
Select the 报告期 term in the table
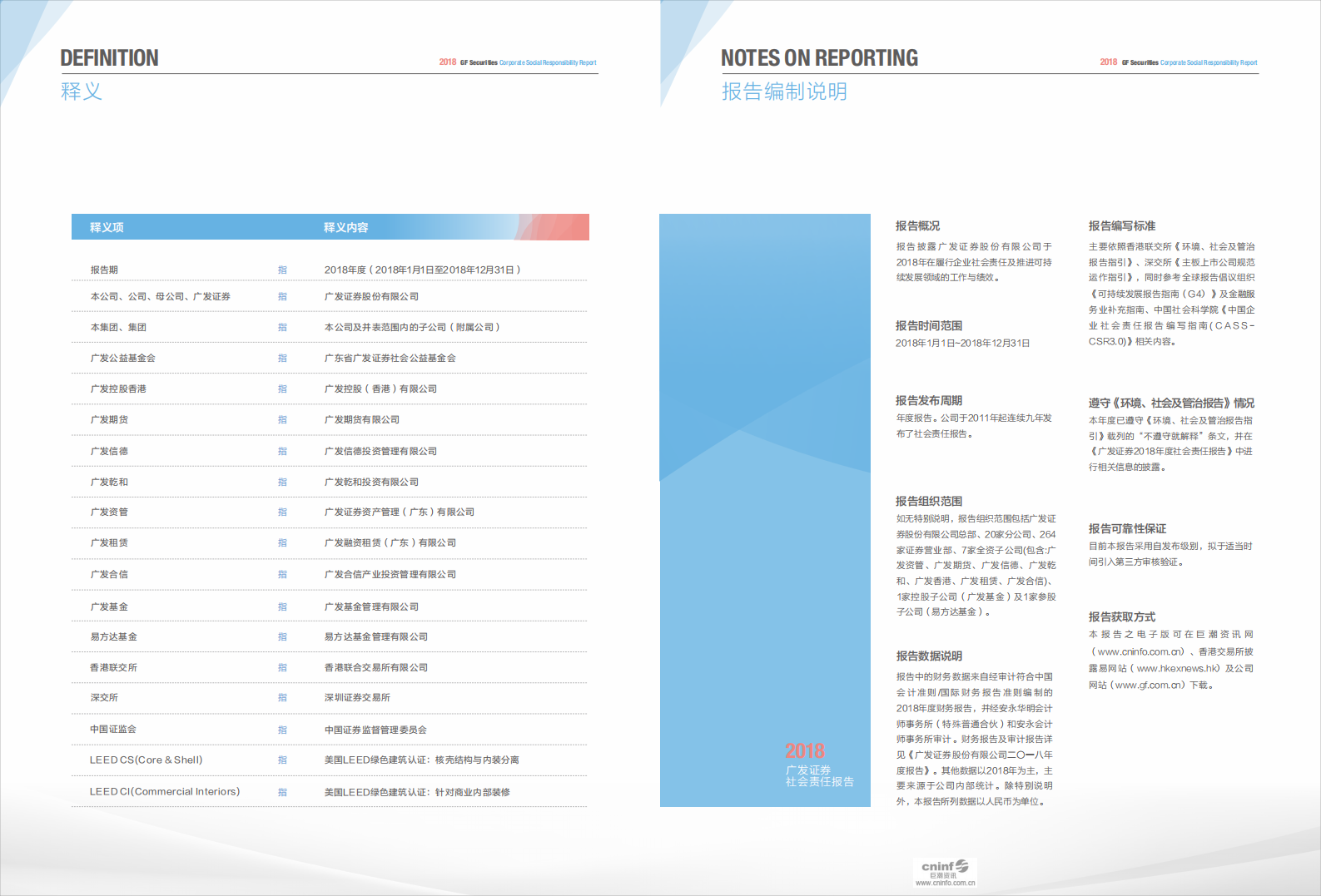[x=104, y=270]
